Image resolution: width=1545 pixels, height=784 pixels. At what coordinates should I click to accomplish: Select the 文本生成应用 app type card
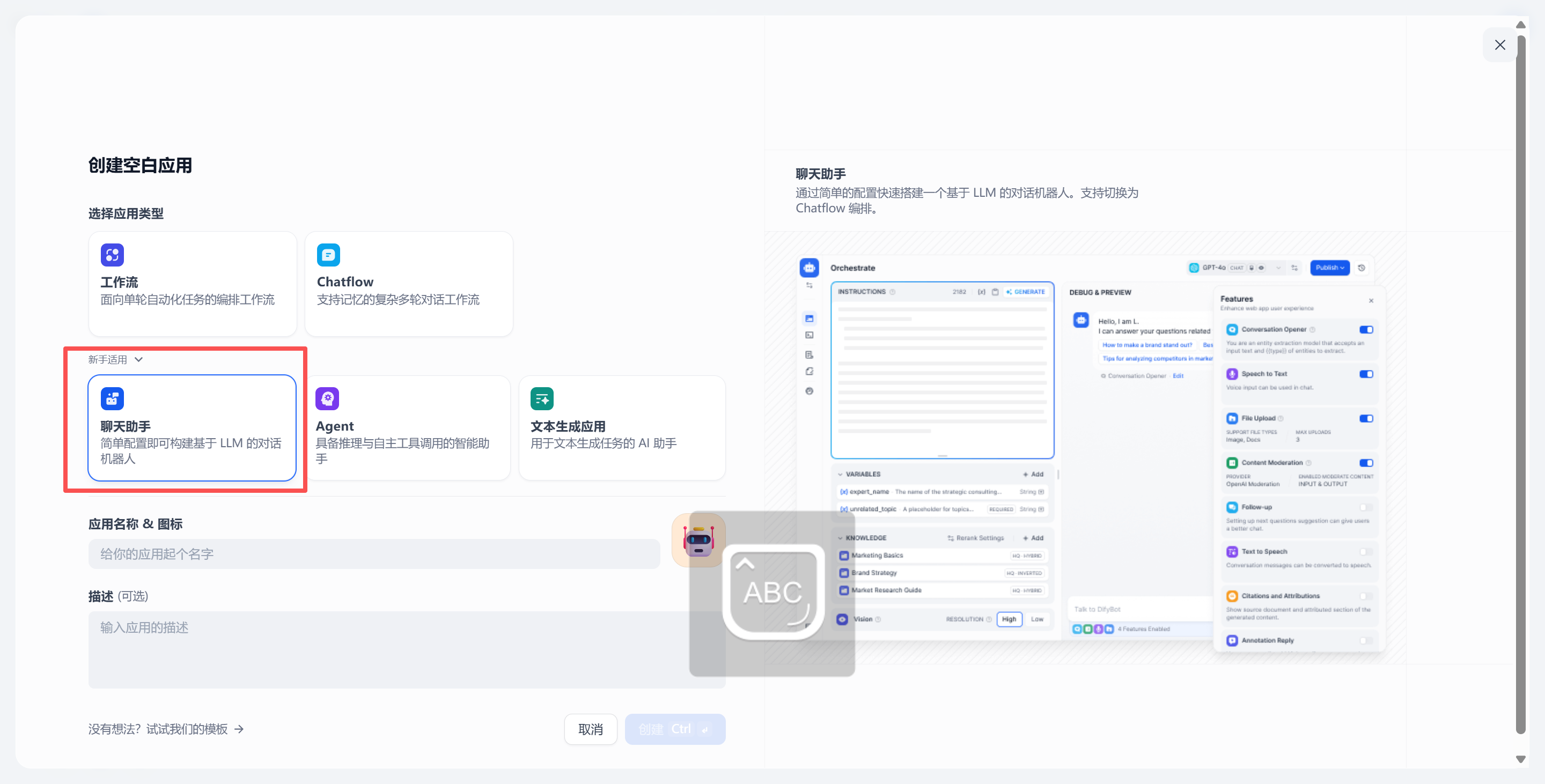622,427
